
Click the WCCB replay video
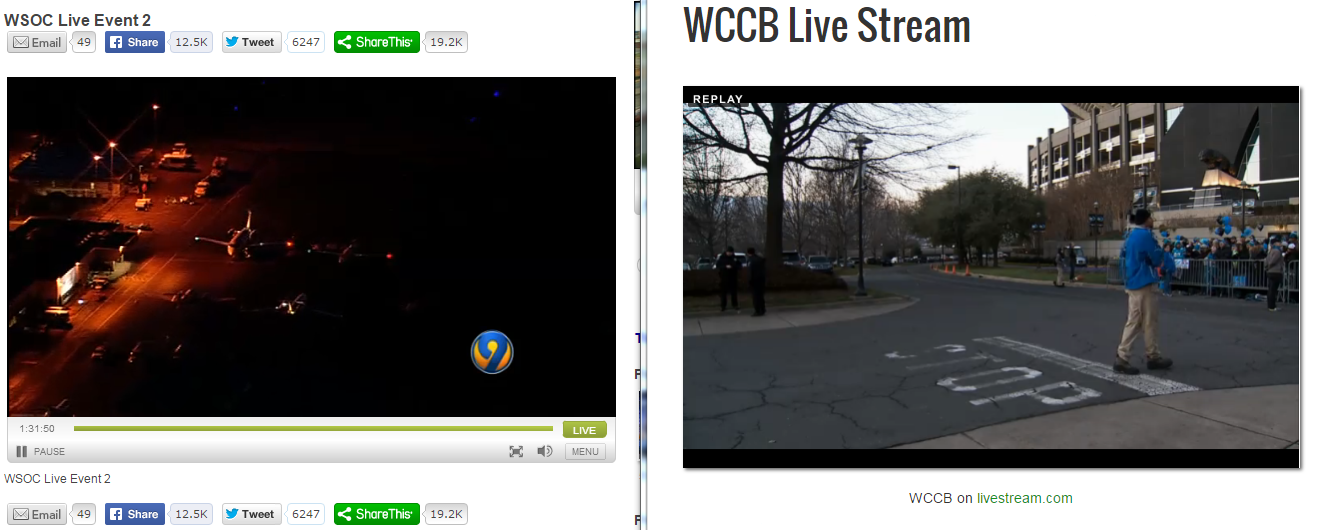click(991, 277)
